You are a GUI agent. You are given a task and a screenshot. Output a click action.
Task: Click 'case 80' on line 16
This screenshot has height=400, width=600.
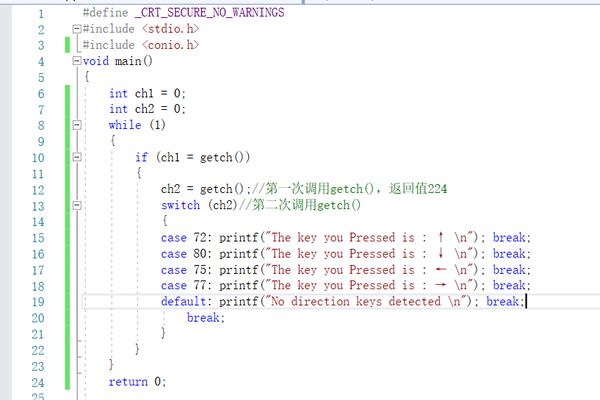tap(184, 254)
